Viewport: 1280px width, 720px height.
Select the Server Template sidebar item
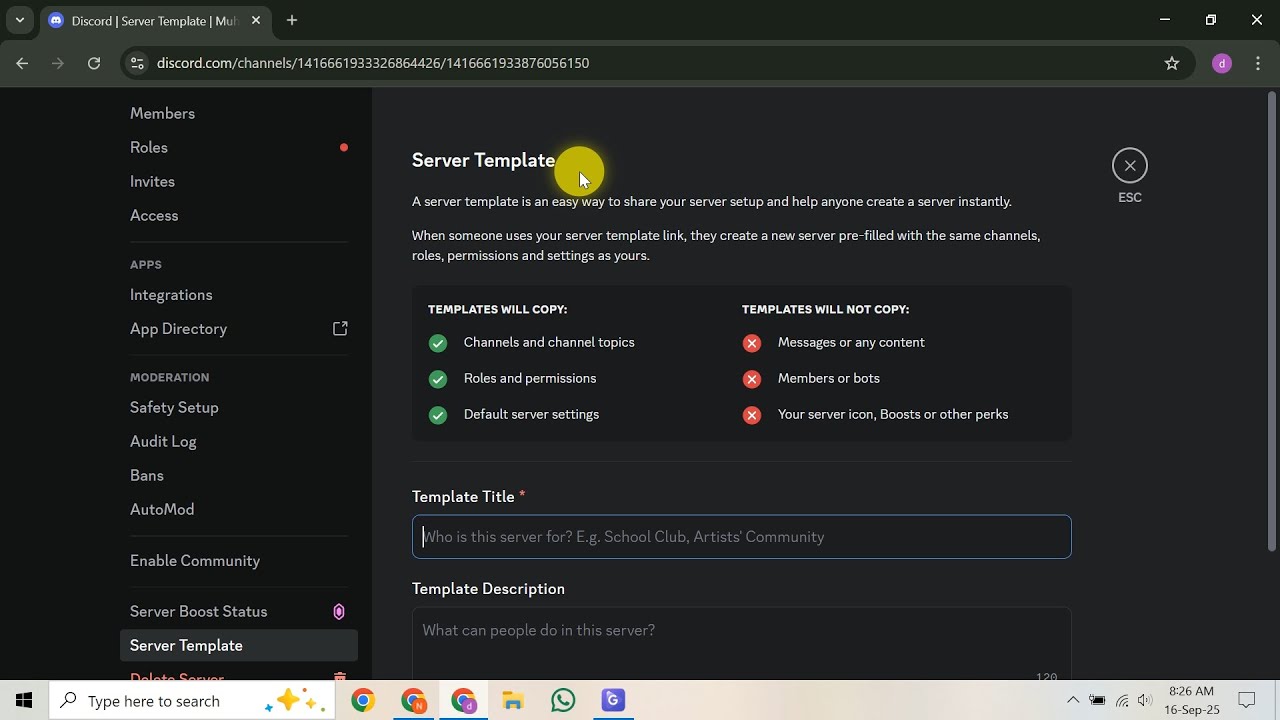click(238, 646)
